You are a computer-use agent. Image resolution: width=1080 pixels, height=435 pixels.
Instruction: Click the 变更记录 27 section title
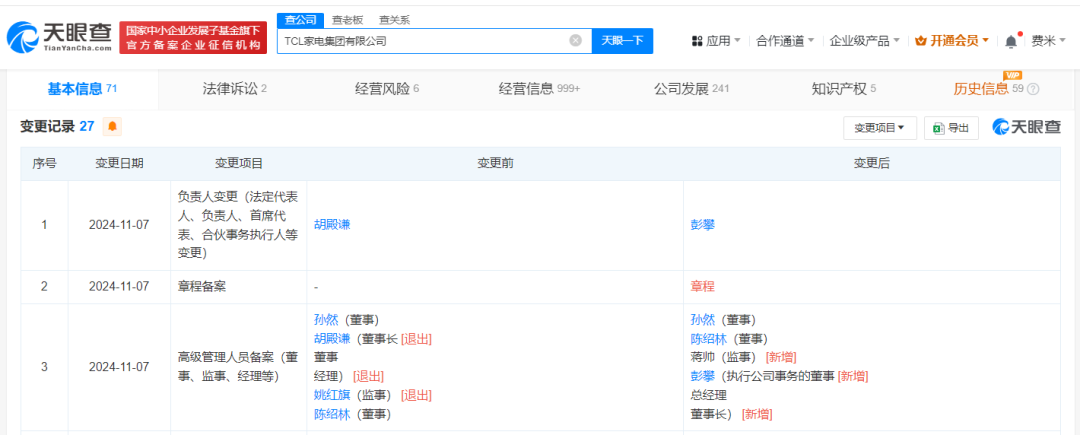(x=57, y=127)
